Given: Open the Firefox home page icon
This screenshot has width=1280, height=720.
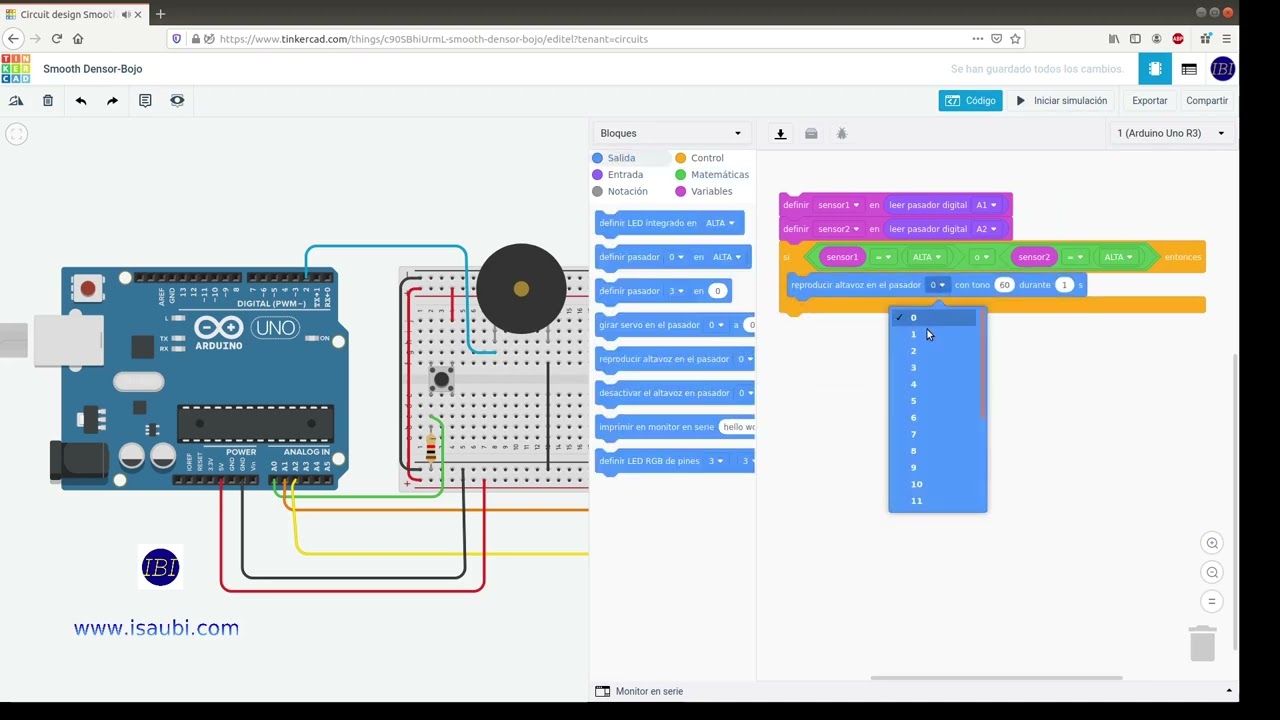Looking at the screenshot, I should click(x=78, y=39).
